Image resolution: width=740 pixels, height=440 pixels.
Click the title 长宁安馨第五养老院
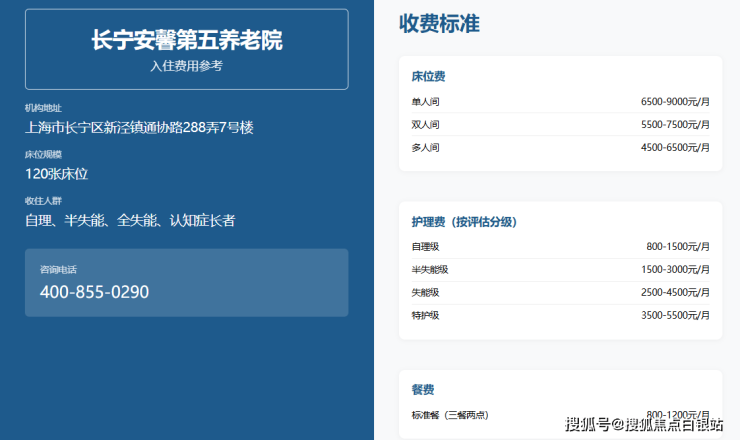point(187,40)
